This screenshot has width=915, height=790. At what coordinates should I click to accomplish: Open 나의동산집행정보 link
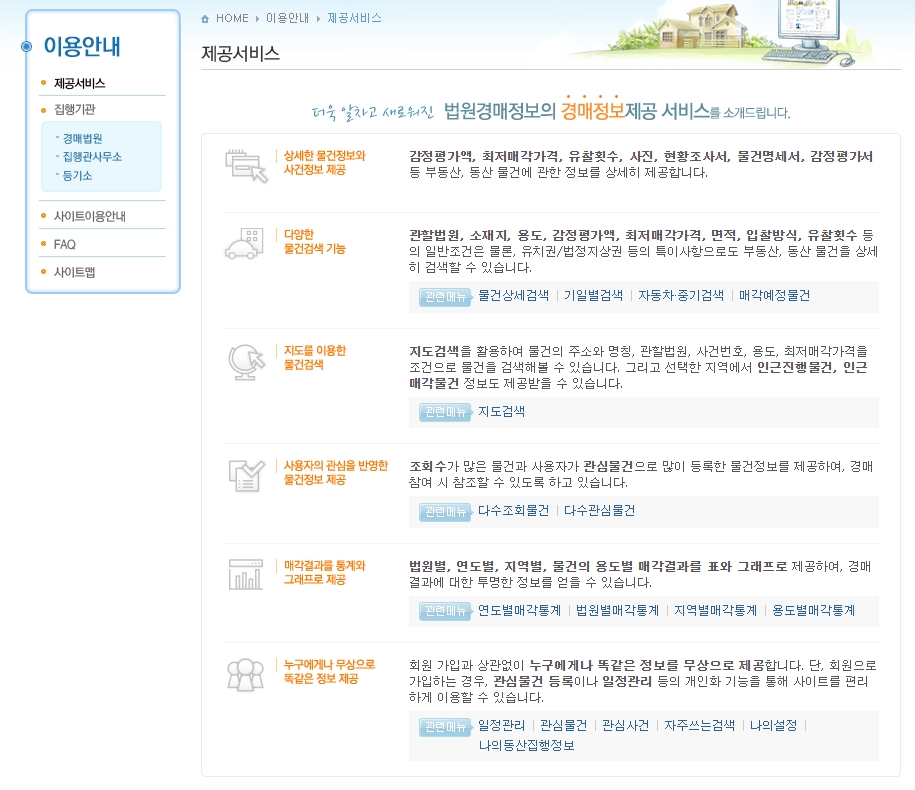tap(526, 745)
